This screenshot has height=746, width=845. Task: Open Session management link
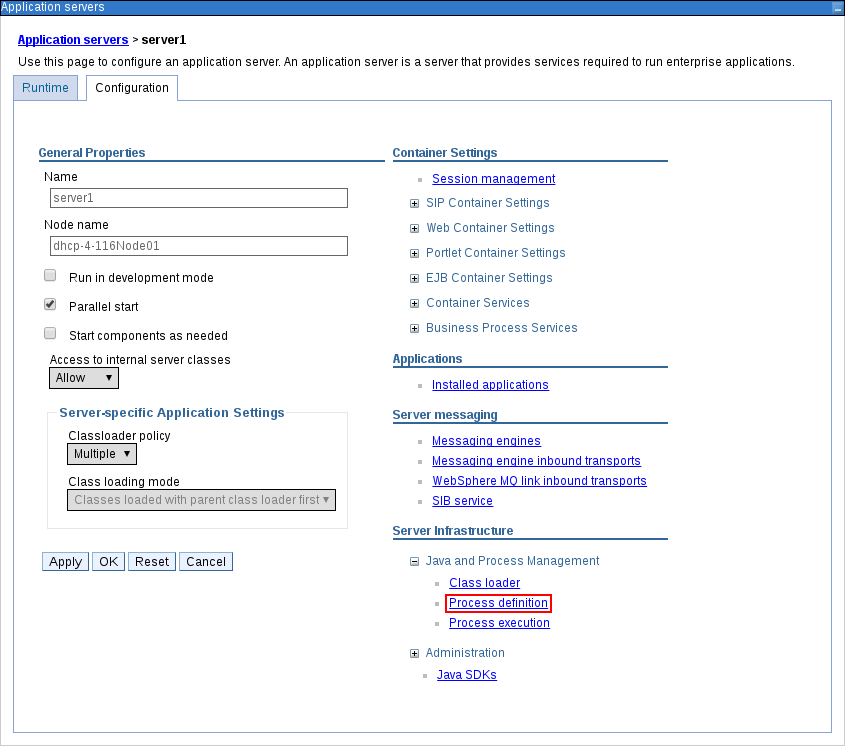[x=494, y=179]
